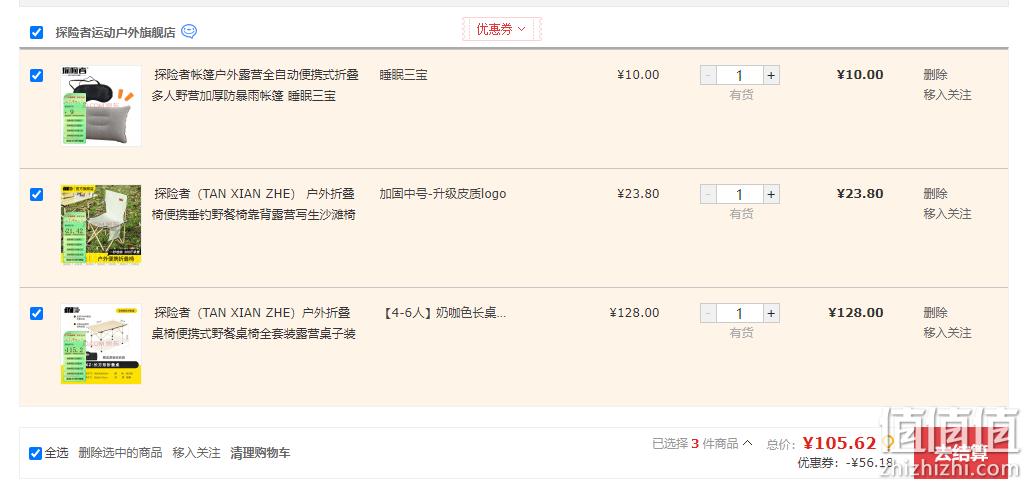Delete the 睡眠三宝 item with 删除
The width and height of the screenshot is (1029, 486).
935,75
